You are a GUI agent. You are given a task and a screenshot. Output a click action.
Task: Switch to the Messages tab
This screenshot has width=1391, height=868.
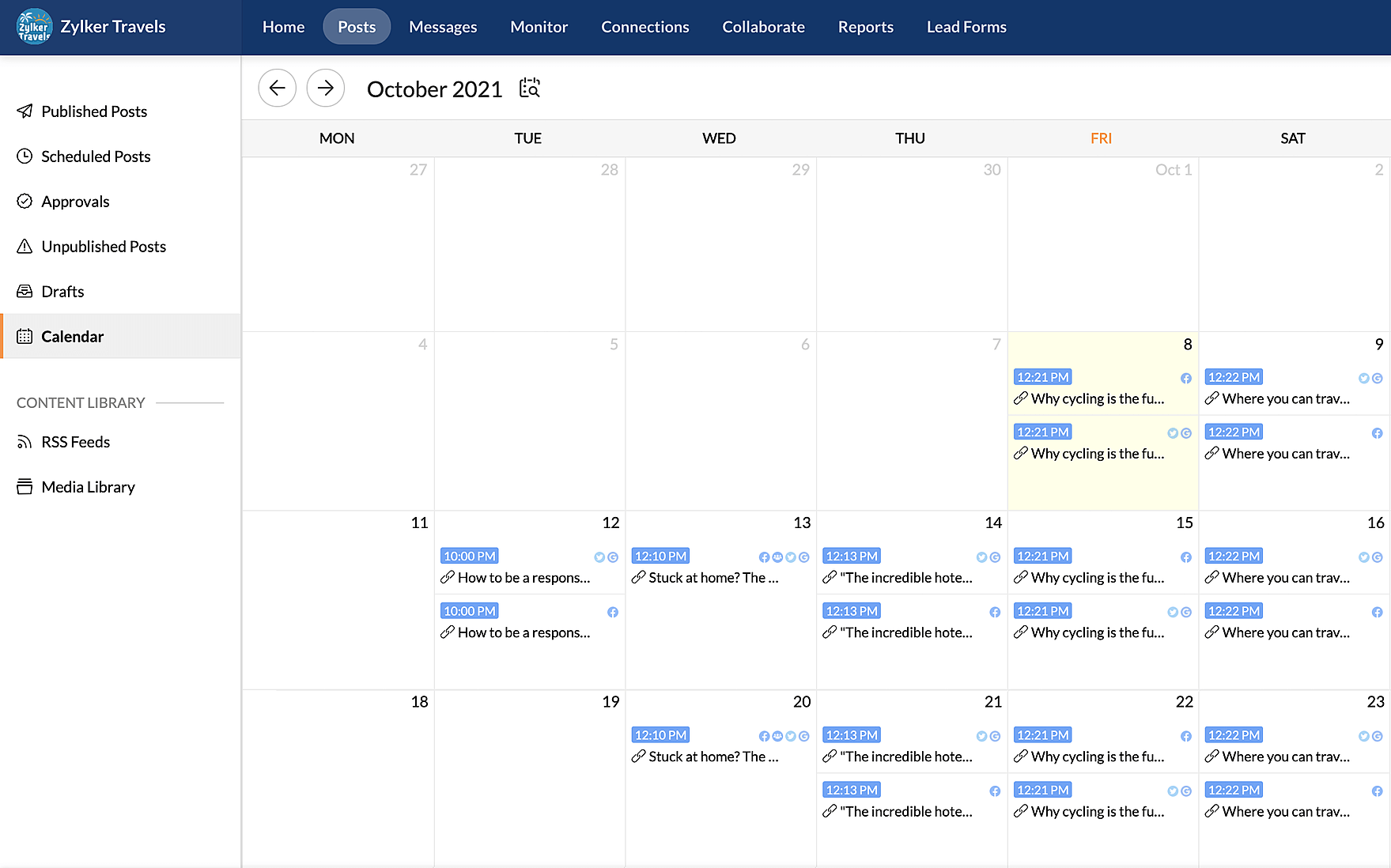coord(443,27)
